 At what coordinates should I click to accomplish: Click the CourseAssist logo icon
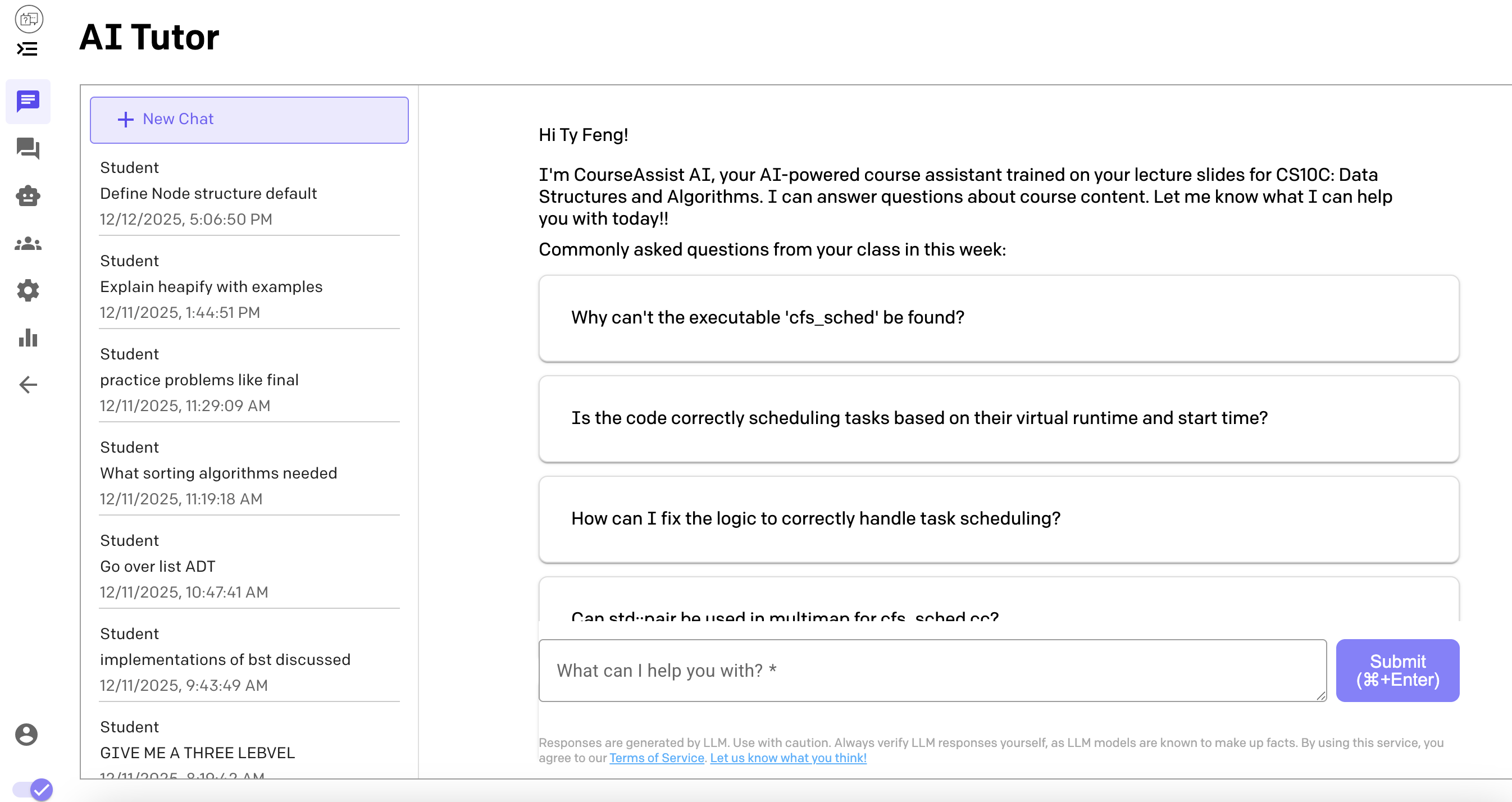pyautogui.click(x=29, y=19)
